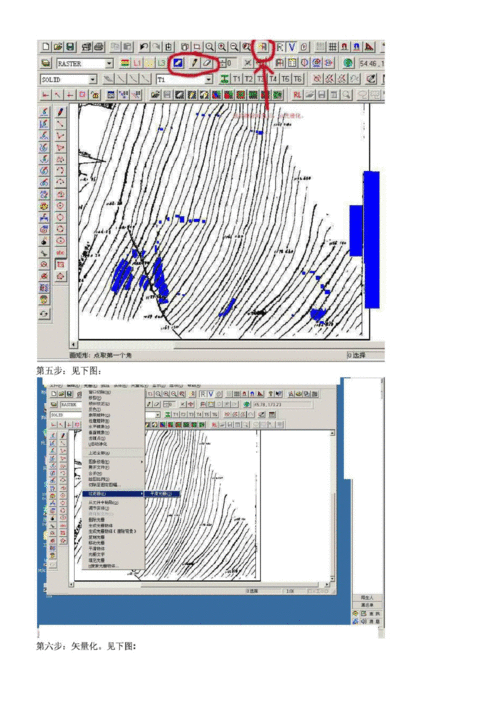Image resolution: width=500 pixels, height=707 pixels.
Task: Toggle the V vector display button, upper screenshot
Action: pyautogui.click(x=292, y=46)
